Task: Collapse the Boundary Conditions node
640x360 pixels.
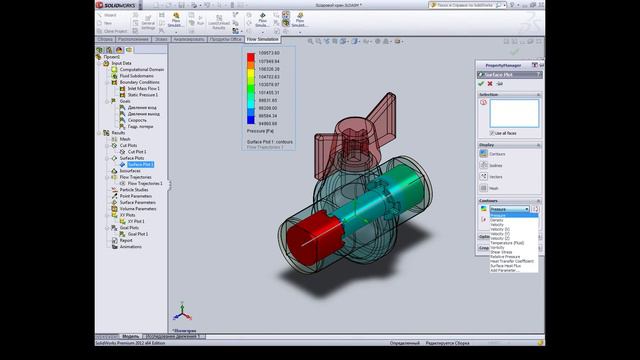Action: click(x=107, y=82)
